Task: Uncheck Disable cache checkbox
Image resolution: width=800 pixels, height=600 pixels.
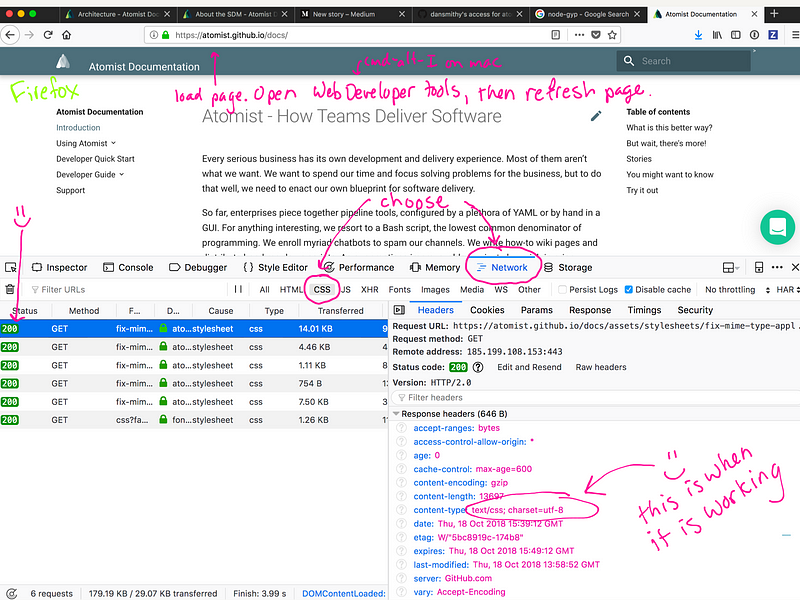Action: pos(629,289)
